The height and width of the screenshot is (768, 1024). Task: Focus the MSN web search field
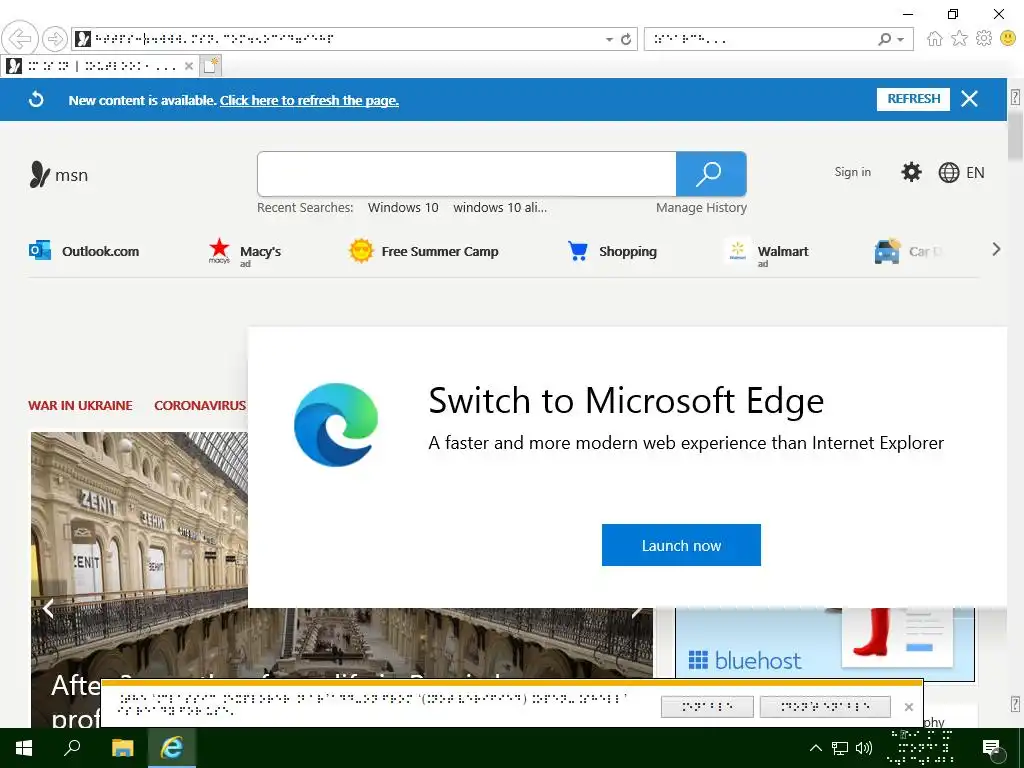coord(467,174)
